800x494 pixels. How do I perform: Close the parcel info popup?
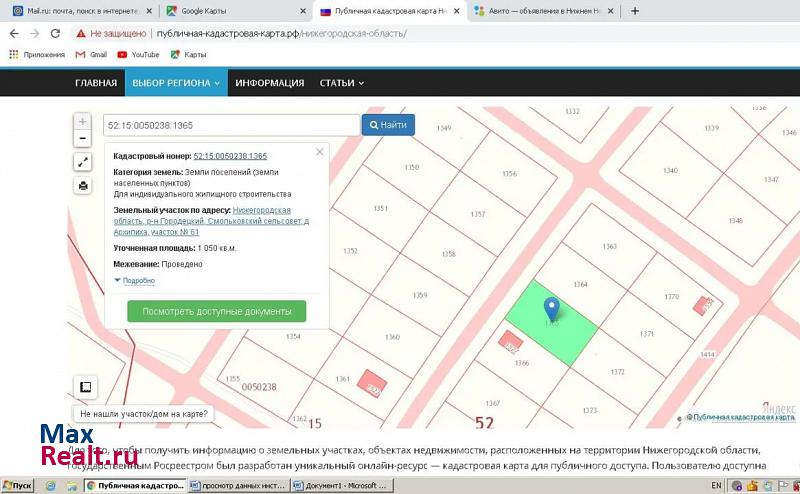coord(320,152)
